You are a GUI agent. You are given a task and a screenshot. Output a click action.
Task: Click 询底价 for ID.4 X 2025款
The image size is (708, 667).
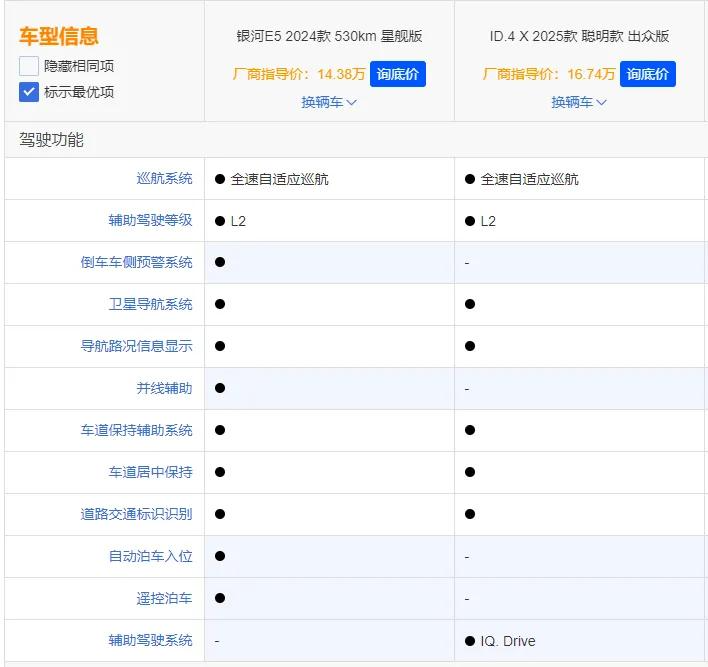[647, 74]
